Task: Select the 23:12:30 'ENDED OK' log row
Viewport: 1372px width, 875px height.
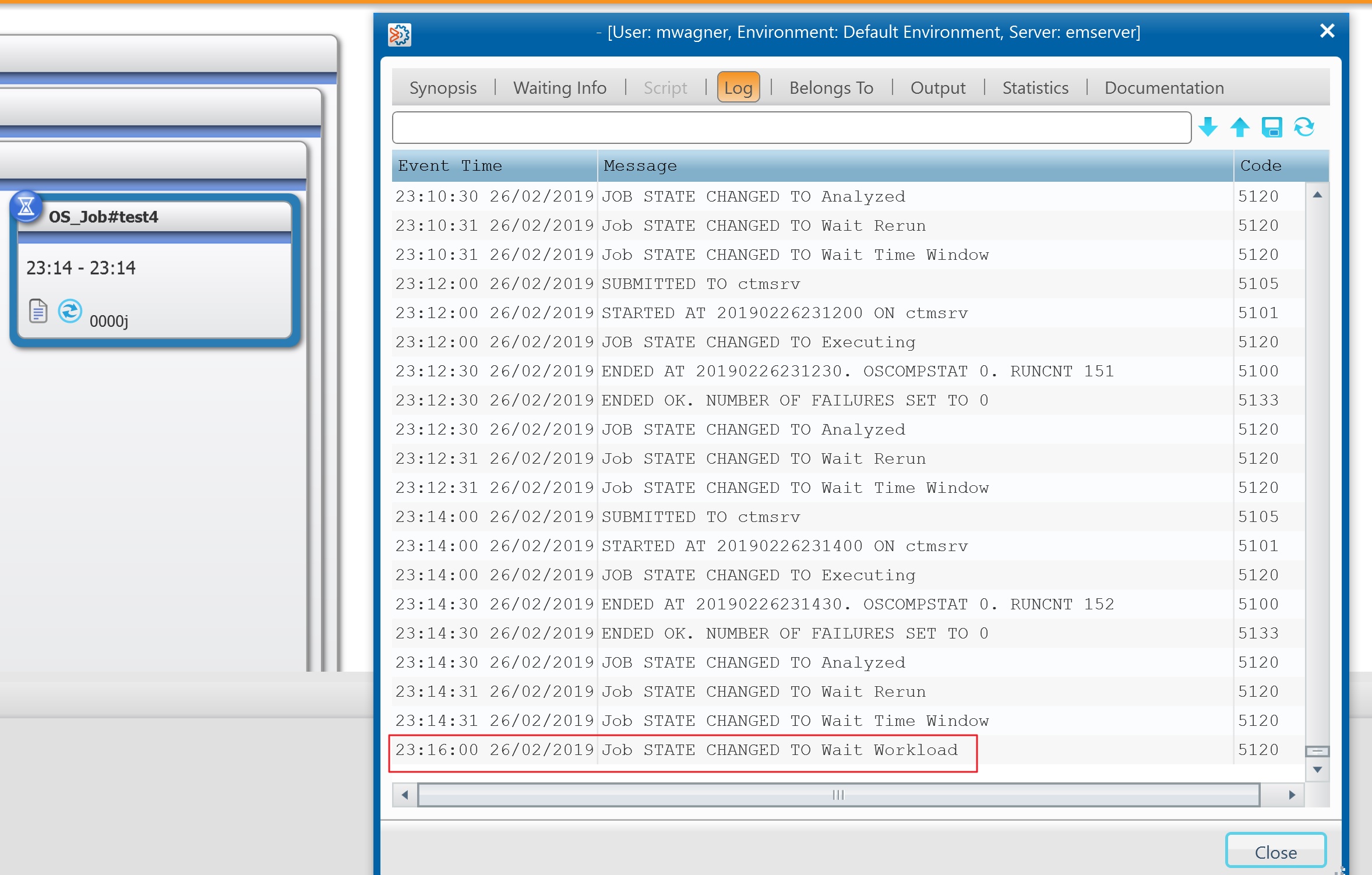Action: (x=848, y=400)
